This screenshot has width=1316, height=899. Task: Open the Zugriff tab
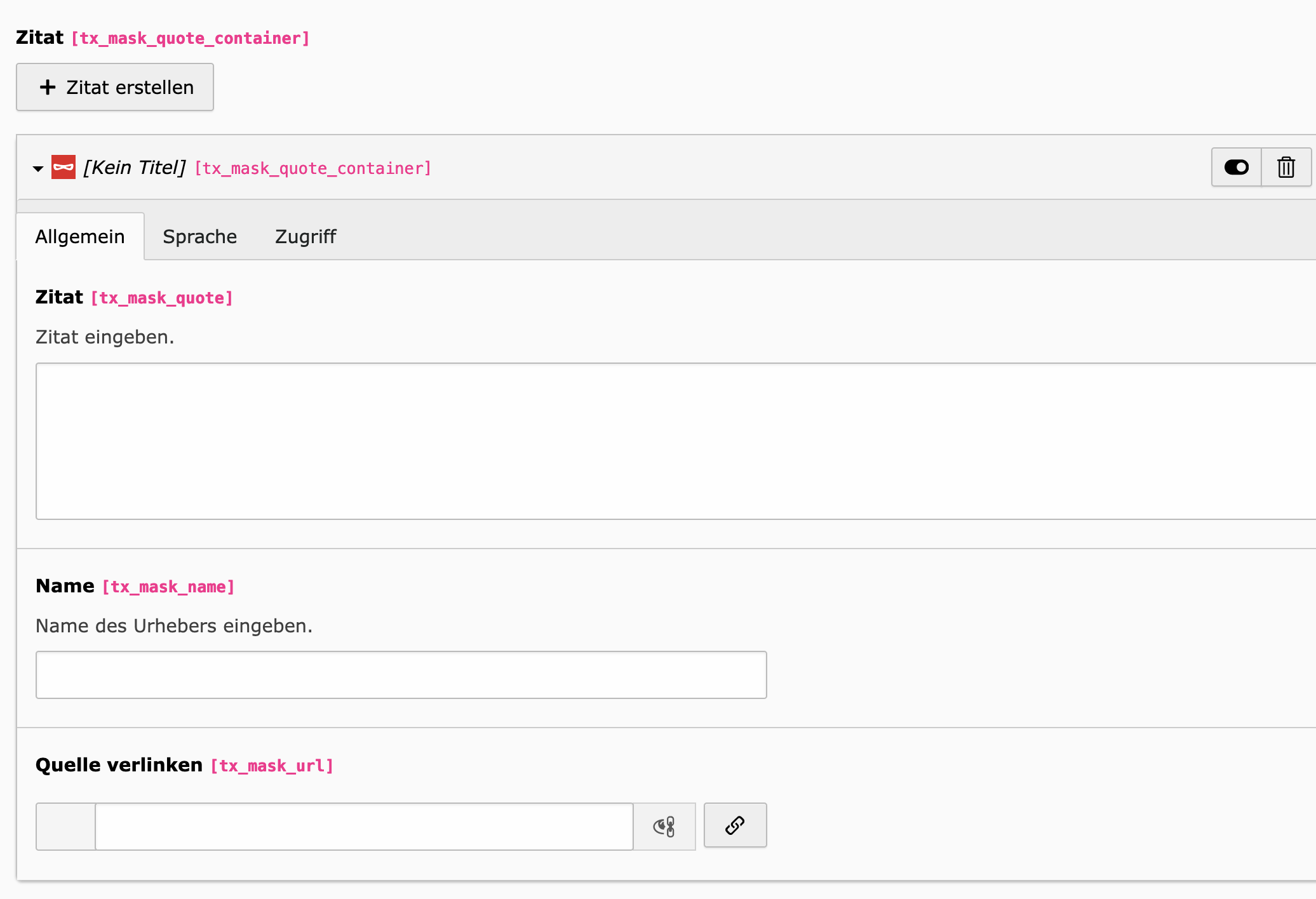pyautogui.click(x=305, y=236)
